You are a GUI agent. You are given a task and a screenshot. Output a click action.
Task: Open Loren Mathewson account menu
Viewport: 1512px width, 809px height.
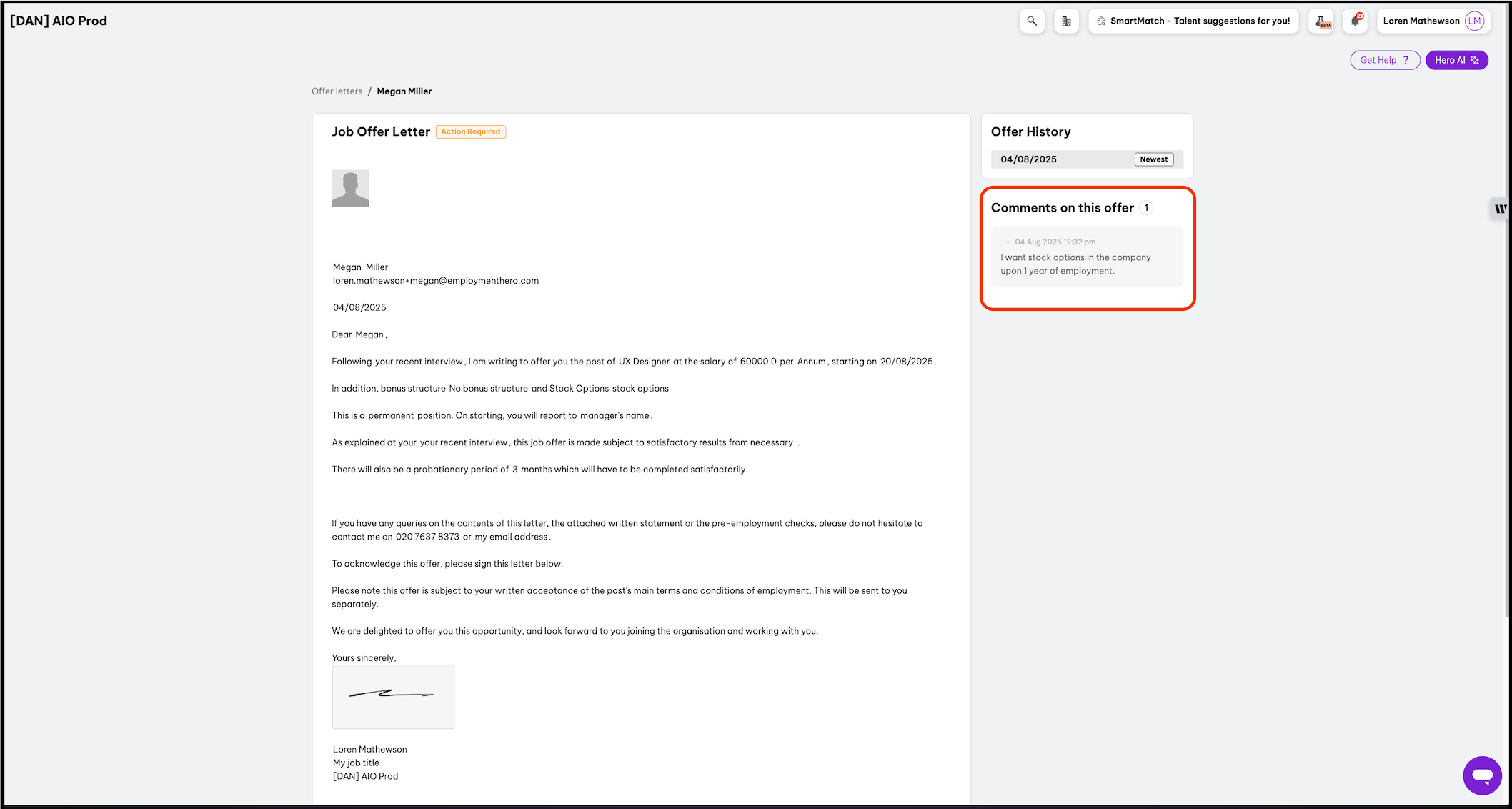click(x=1421, y=21)
